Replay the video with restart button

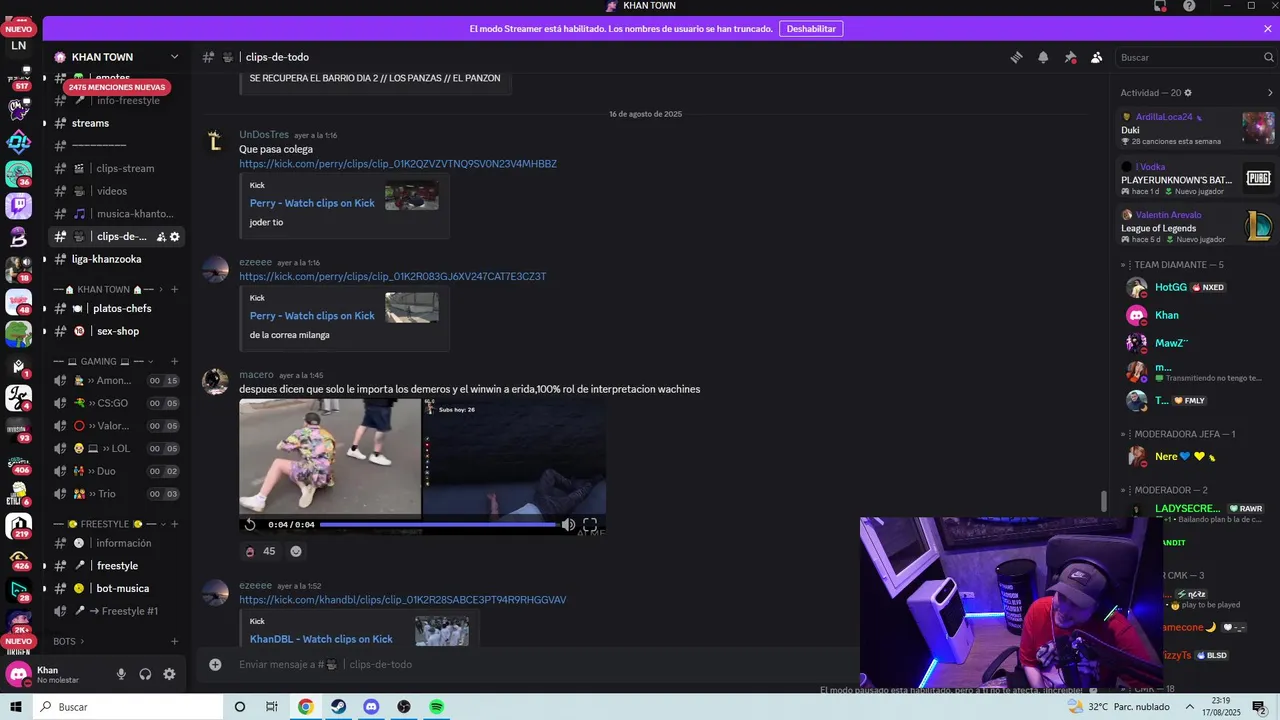250,524
